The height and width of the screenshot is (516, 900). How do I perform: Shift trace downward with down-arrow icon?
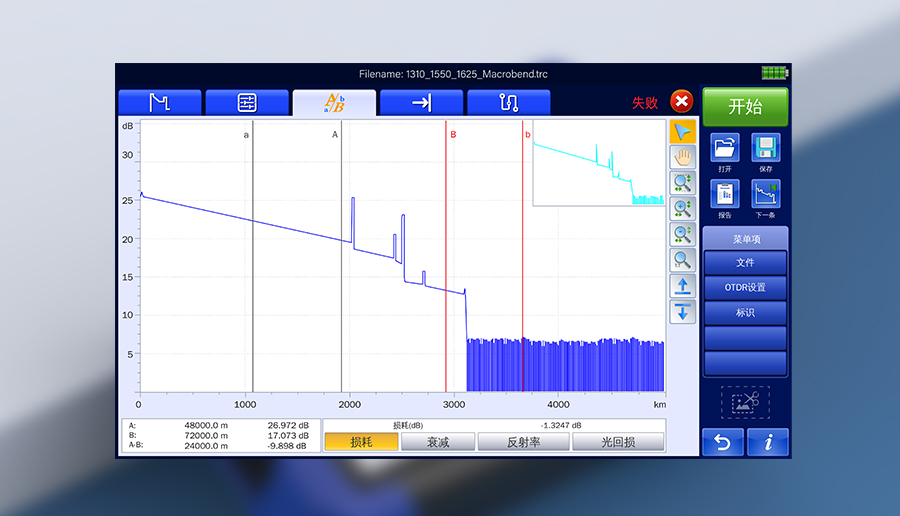[x=682, y=311]
